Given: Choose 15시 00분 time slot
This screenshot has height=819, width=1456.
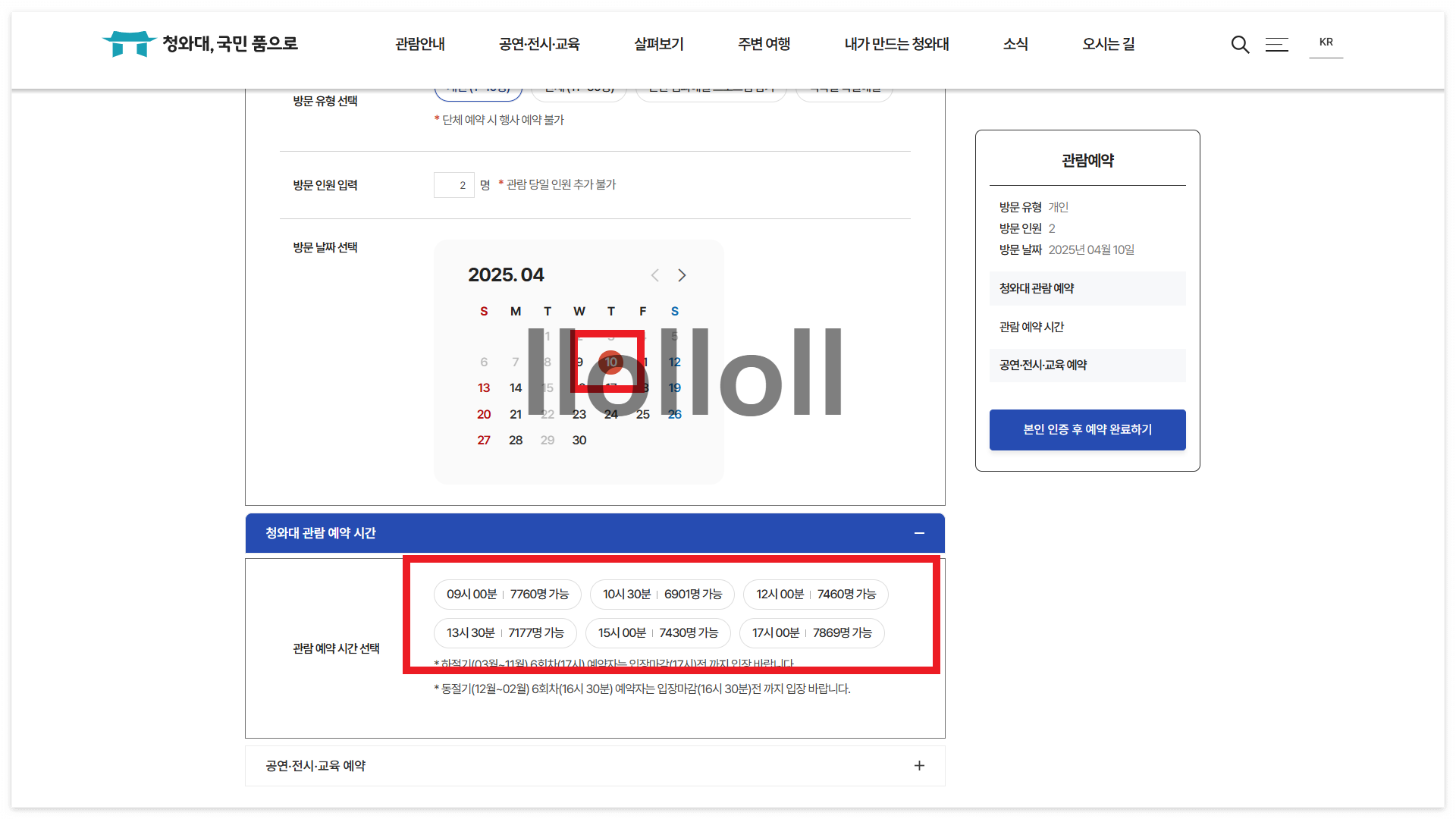Looking at the screenshot, I should click(657, 633).
